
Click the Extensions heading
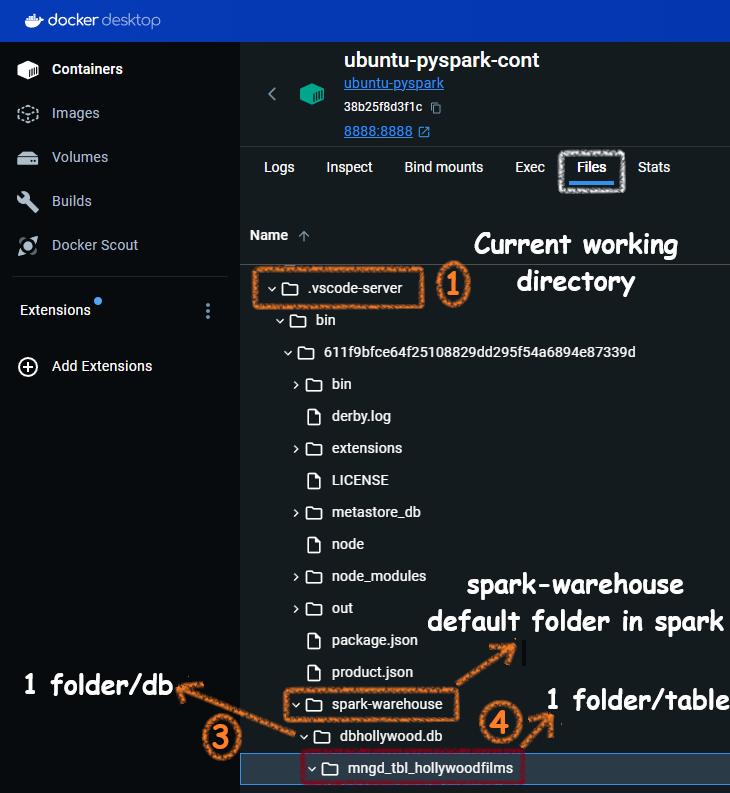[x=55, y=310]
